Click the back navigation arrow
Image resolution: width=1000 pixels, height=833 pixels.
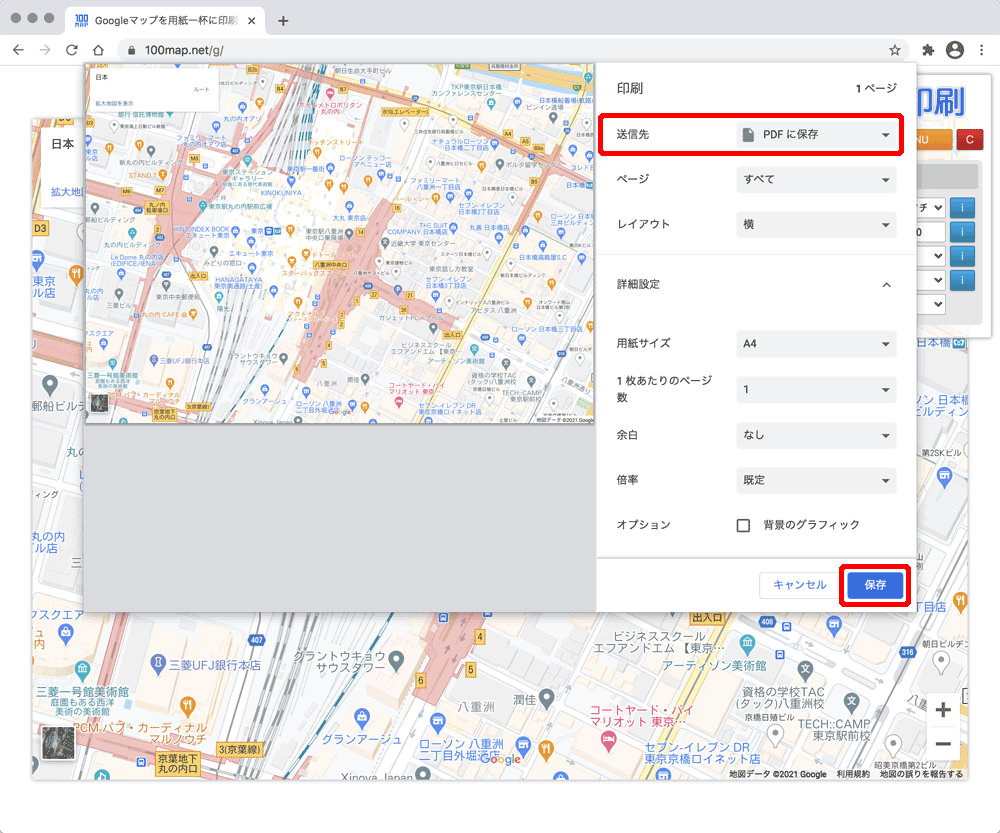click(18, 49)
